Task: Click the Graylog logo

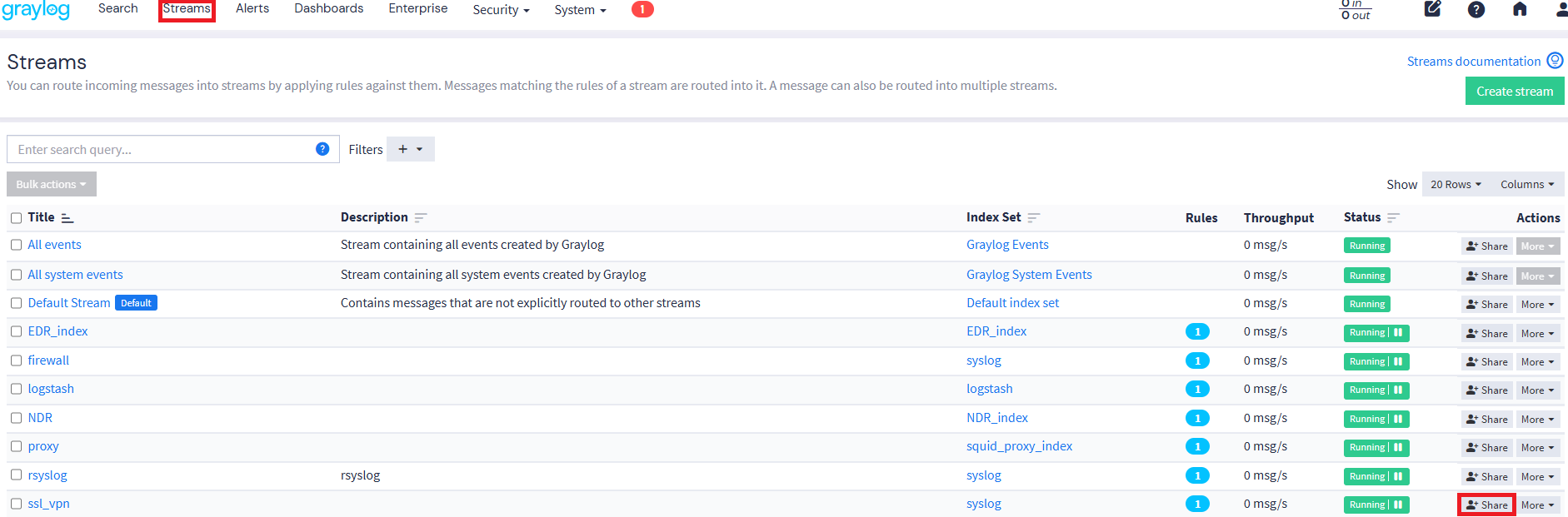Action: tap(36, 10)
